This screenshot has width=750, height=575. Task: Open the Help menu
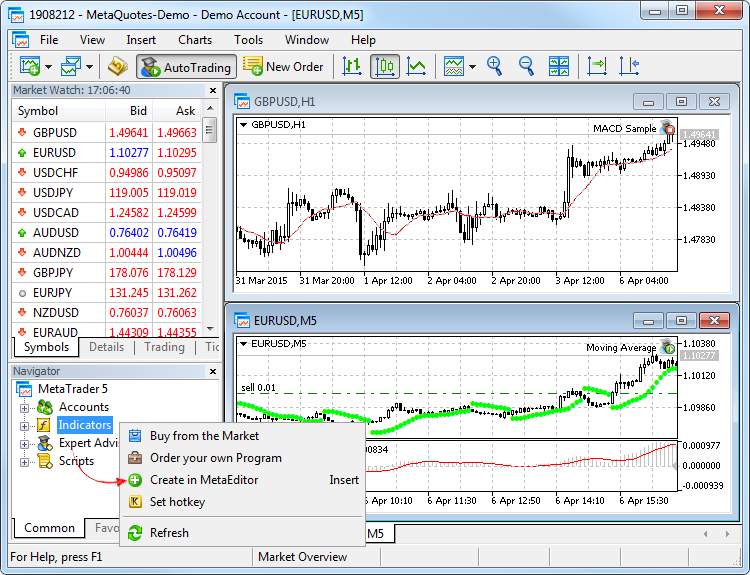pos(363,40)
